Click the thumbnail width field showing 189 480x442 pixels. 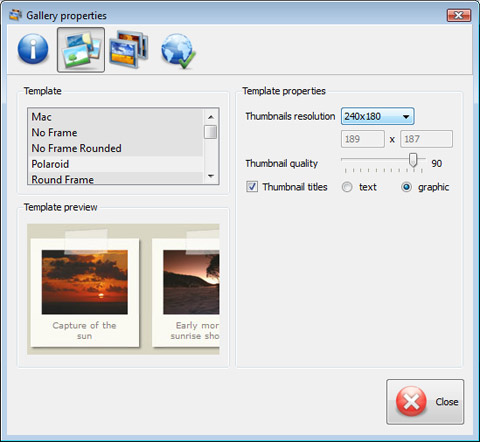pos(363,139)
